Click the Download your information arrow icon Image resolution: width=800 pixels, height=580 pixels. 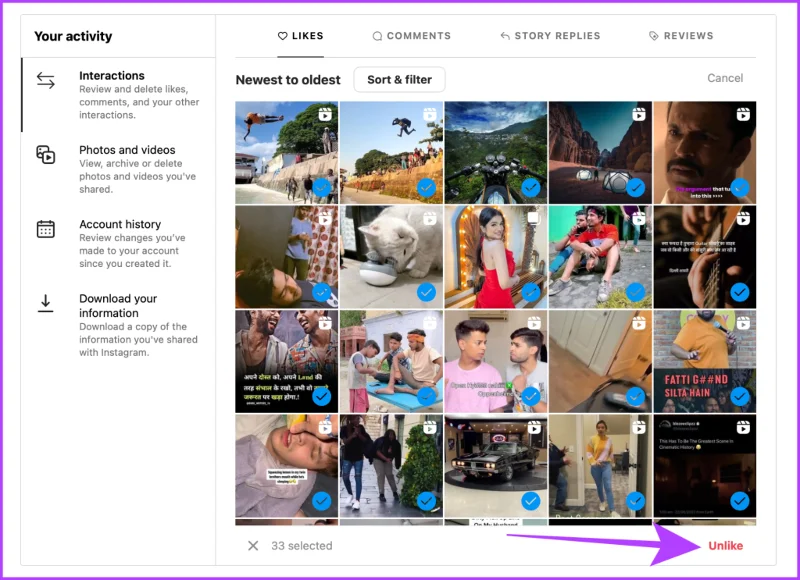[x=45, y=303]
